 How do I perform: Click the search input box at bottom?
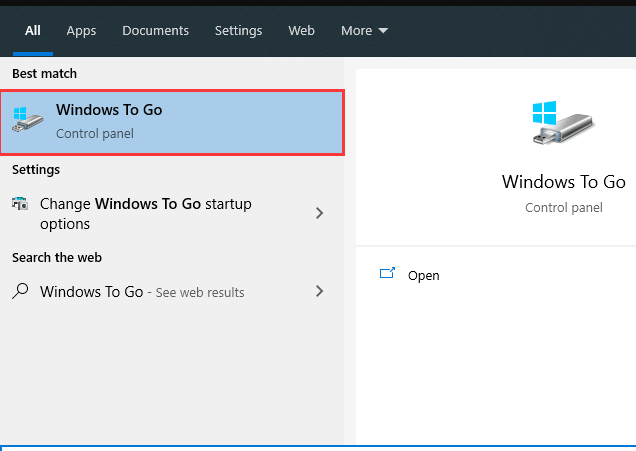click(x=318, y=447)
